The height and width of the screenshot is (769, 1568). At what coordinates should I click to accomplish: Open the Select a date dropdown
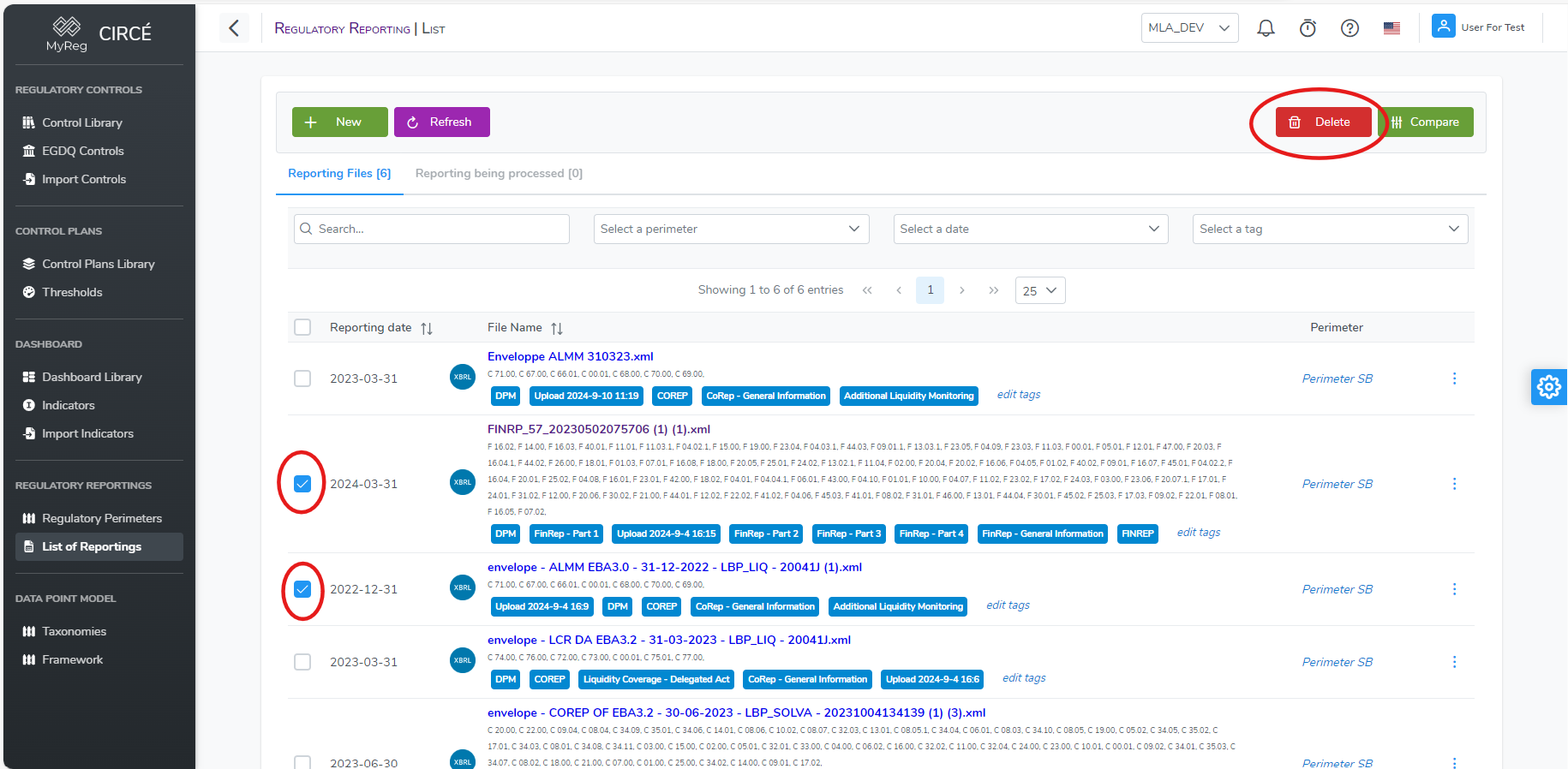(1030, 229)
